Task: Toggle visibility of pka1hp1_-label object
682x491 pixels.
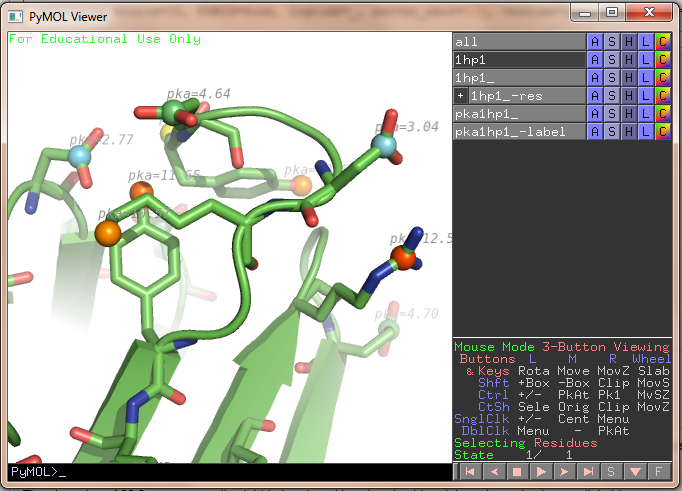Action: [517, 132]
